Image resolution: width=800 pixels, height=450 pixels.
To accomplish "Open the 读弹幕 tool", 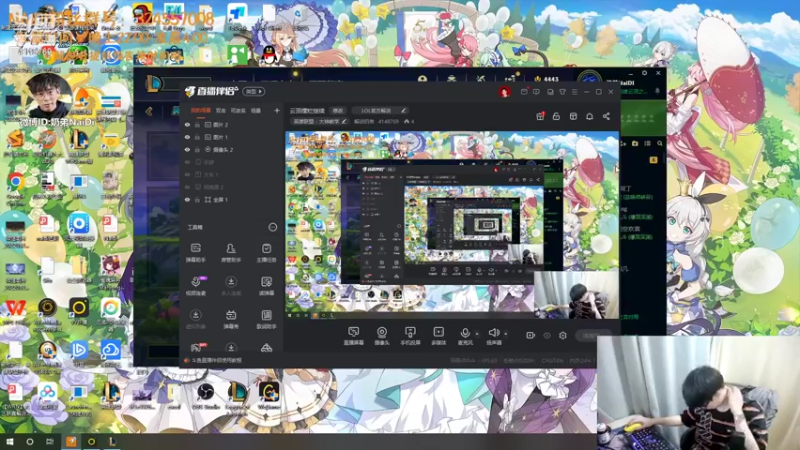I will [266, 286].
